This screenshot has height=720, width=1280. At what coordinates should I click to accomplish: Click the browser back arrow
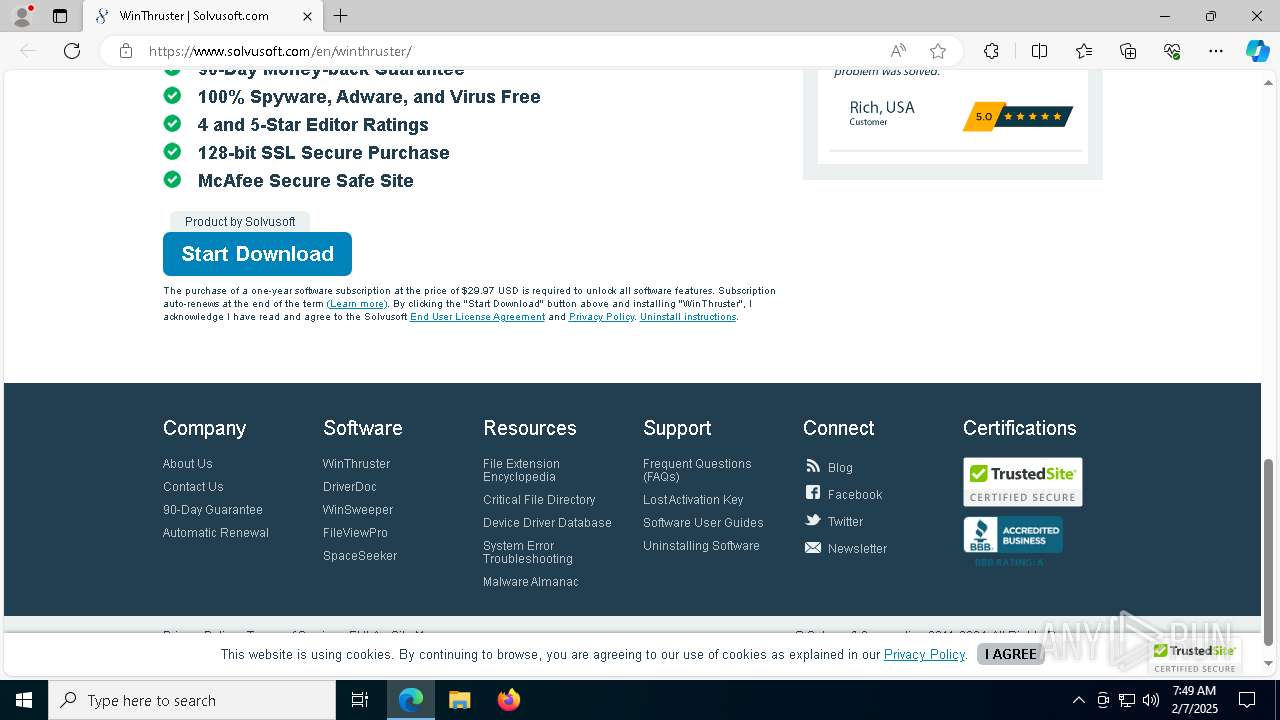[28, 51]
